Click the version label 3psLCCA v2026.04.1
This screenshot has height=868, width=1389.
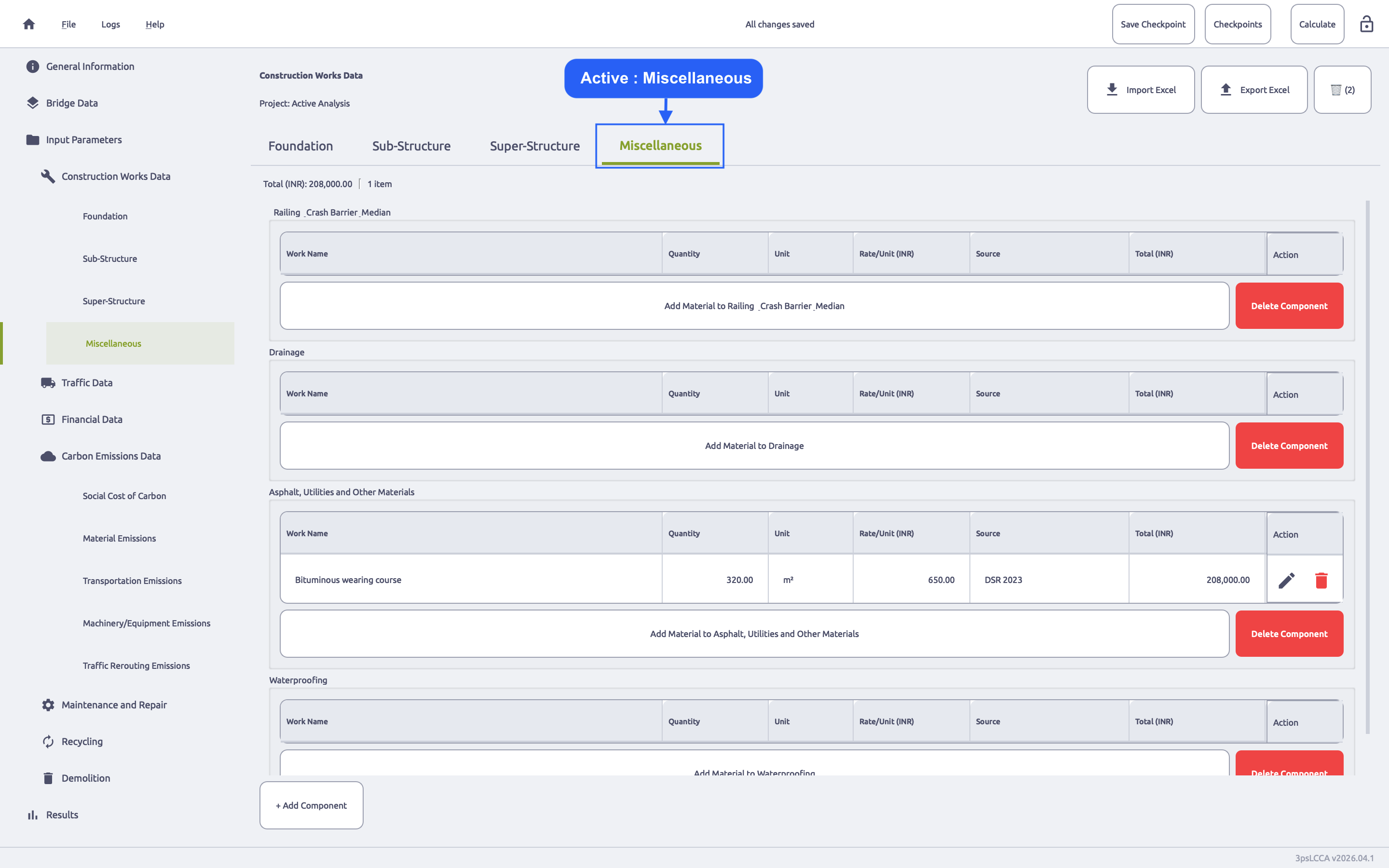pos(1334,858)
